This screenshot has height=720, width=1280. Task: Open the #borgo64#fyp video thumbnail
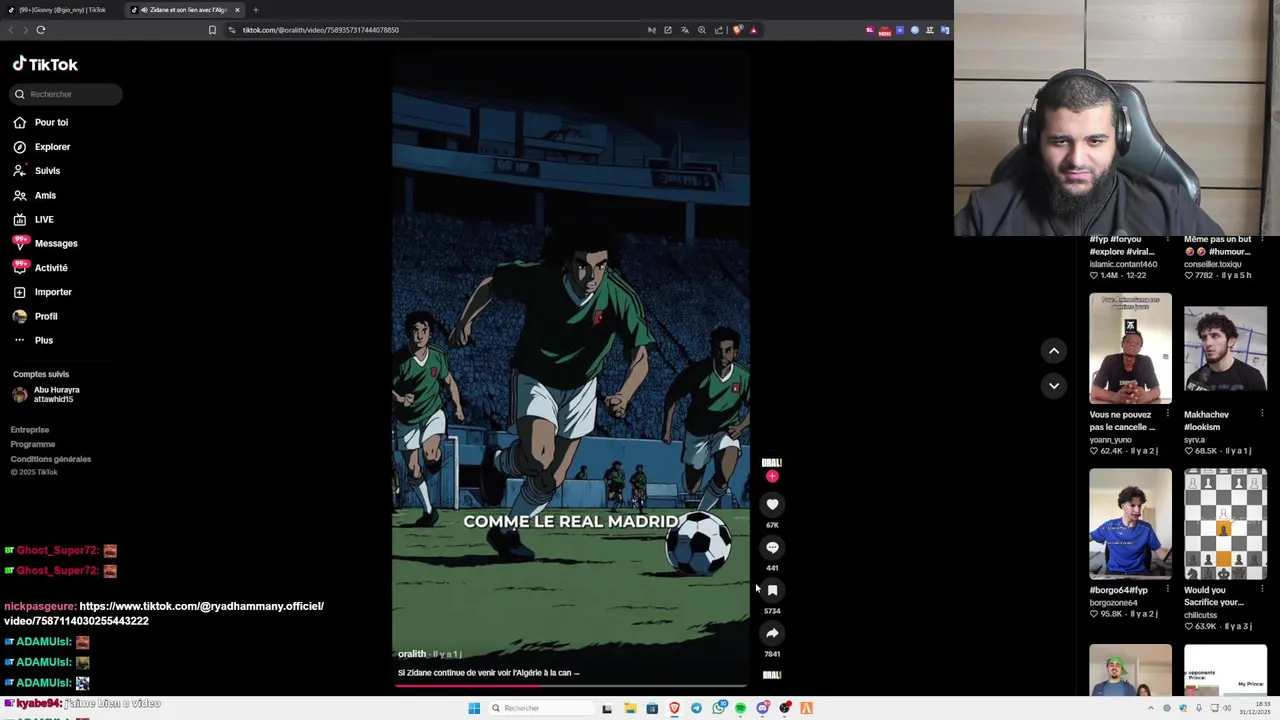1130,524
